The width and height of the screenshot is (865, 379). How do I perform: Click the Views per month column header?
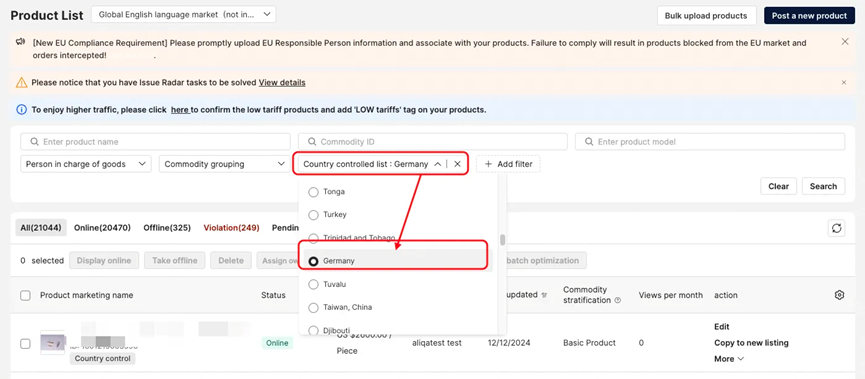point(671,295)
